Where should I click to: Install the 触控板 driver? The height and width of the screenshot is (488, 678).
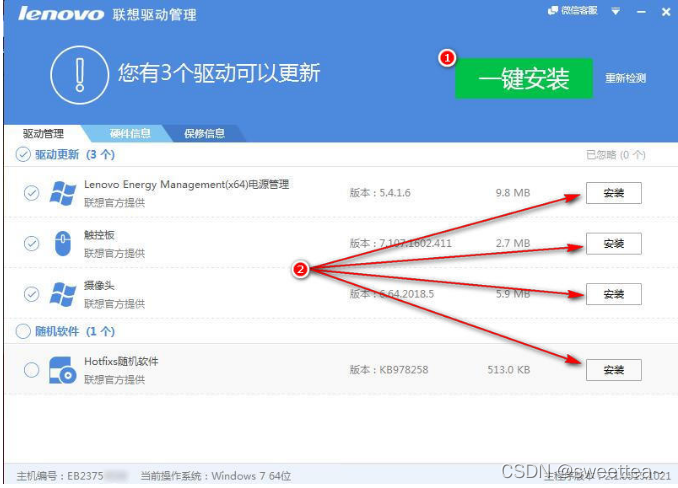pyautogui.click(x=614, y=244)
